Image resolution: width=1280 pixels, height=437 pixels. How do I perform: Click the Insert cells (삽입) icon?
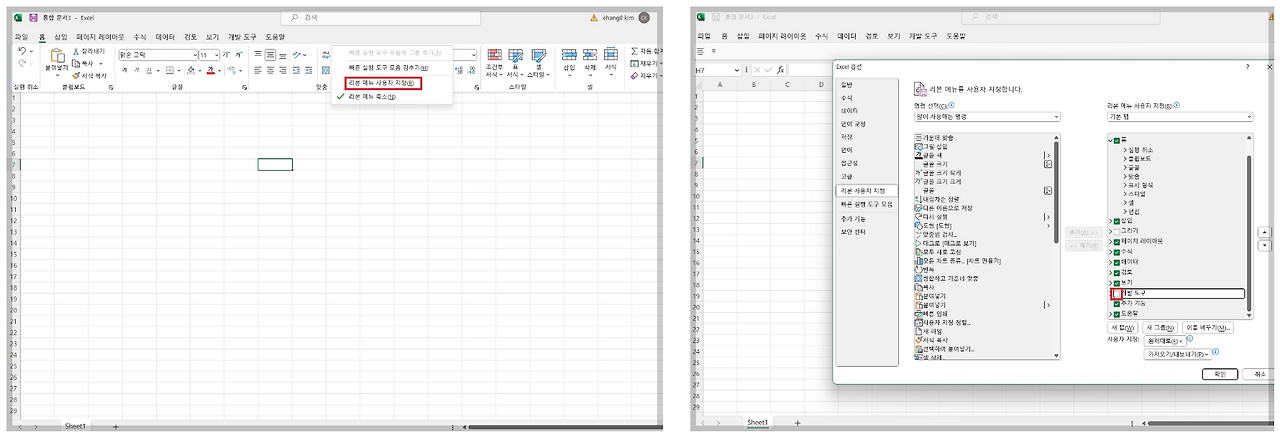[x=570, y=55]
